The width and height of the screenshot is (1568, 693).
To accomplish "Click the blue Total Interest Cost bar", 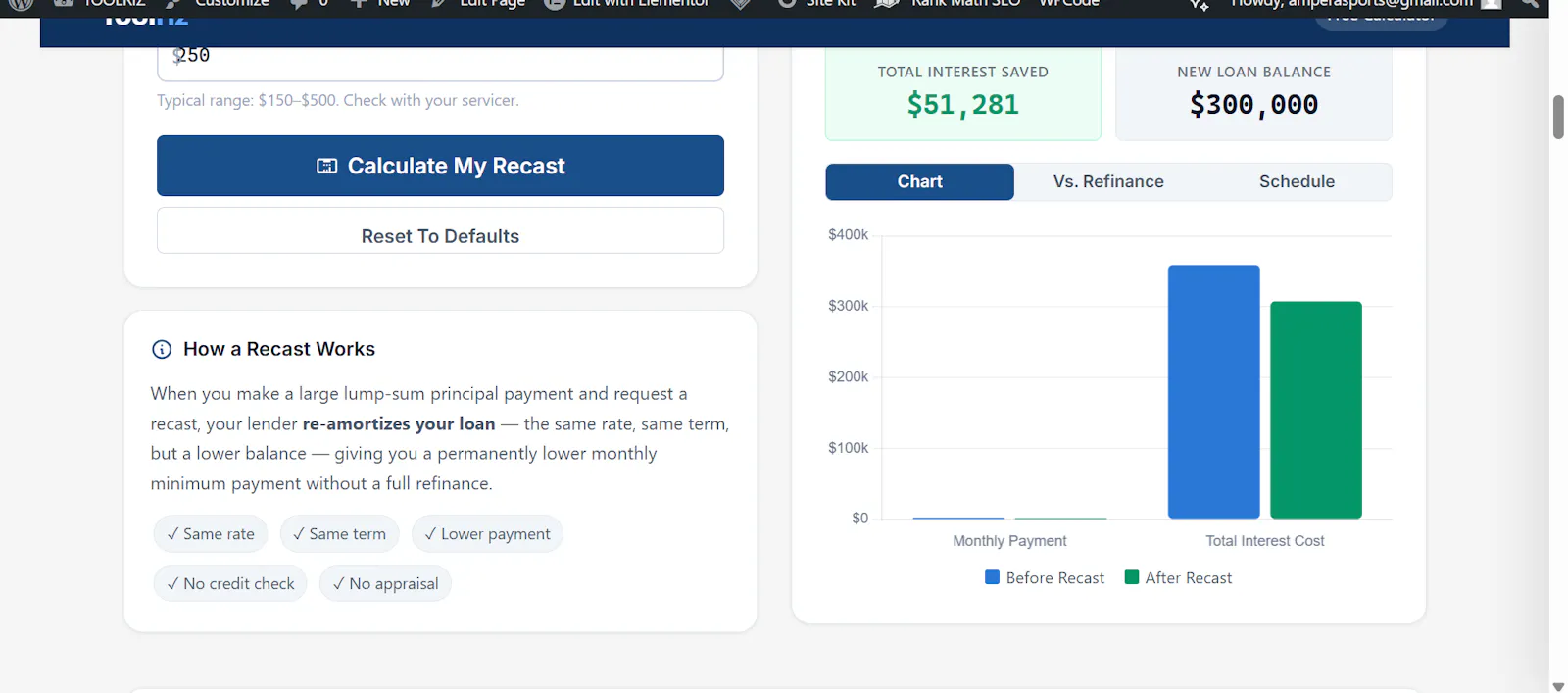I will (x=1213, y=392).
